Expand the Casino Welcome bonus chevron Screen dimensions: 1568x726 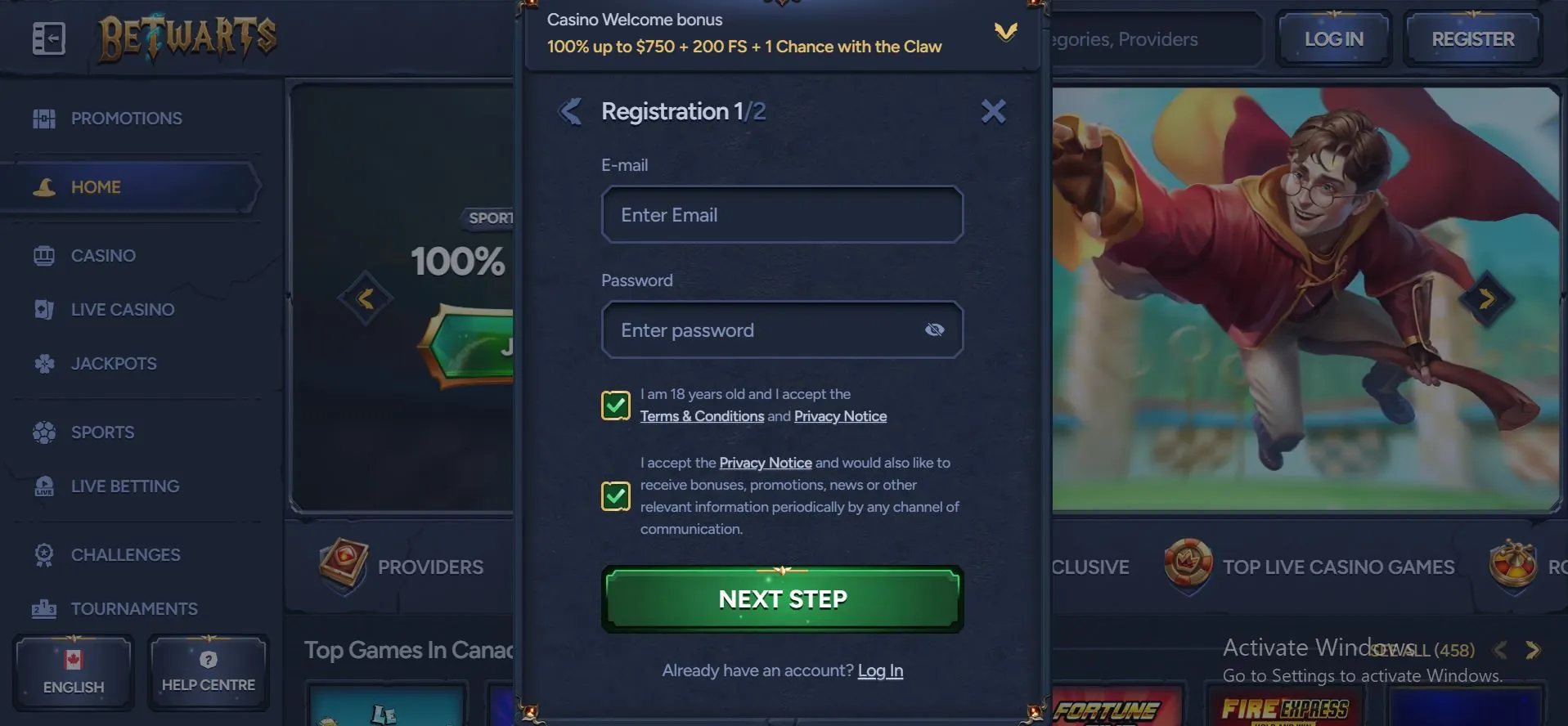[x=1005, y=32]
